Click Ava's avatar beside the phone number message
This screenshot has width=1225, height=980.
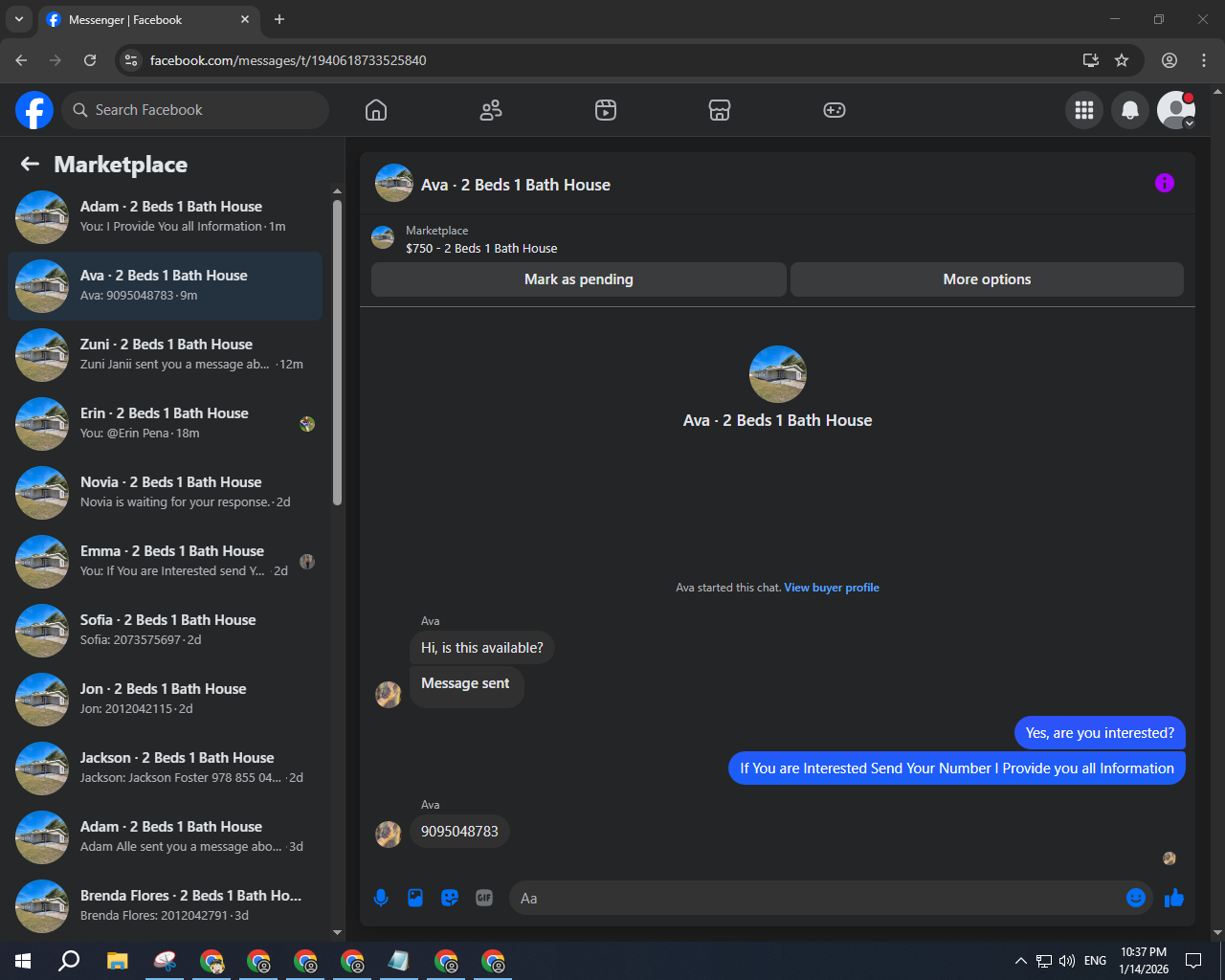tap(389, 835)
